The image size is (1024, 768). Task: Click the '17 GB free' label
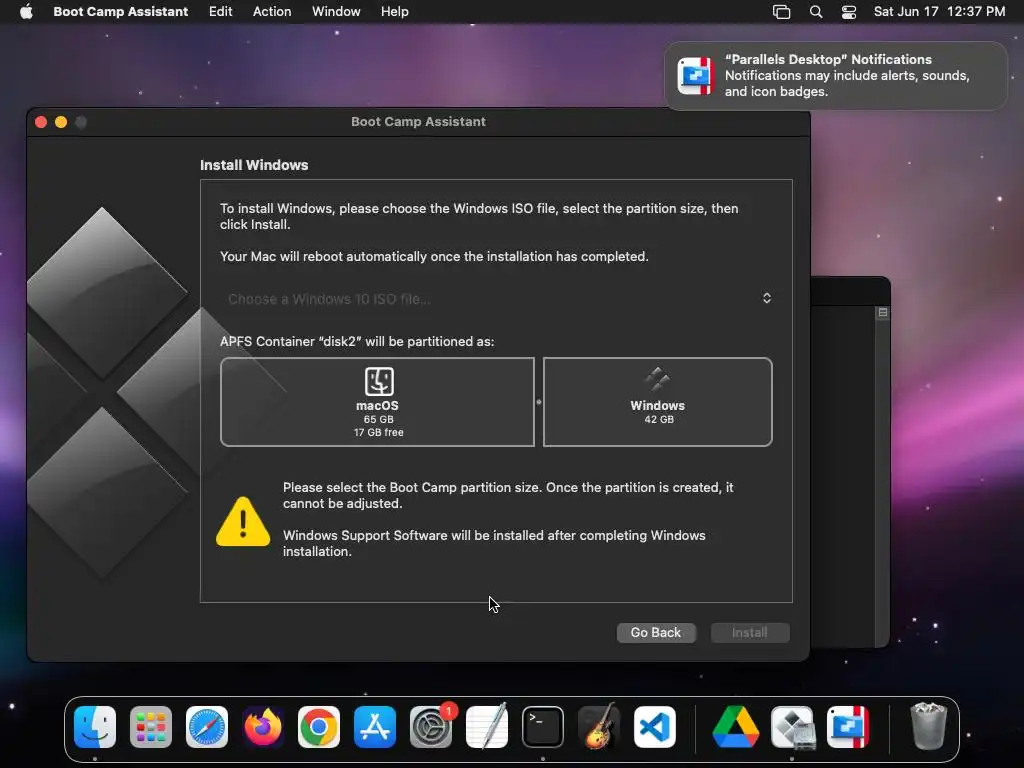coord(379,432)
